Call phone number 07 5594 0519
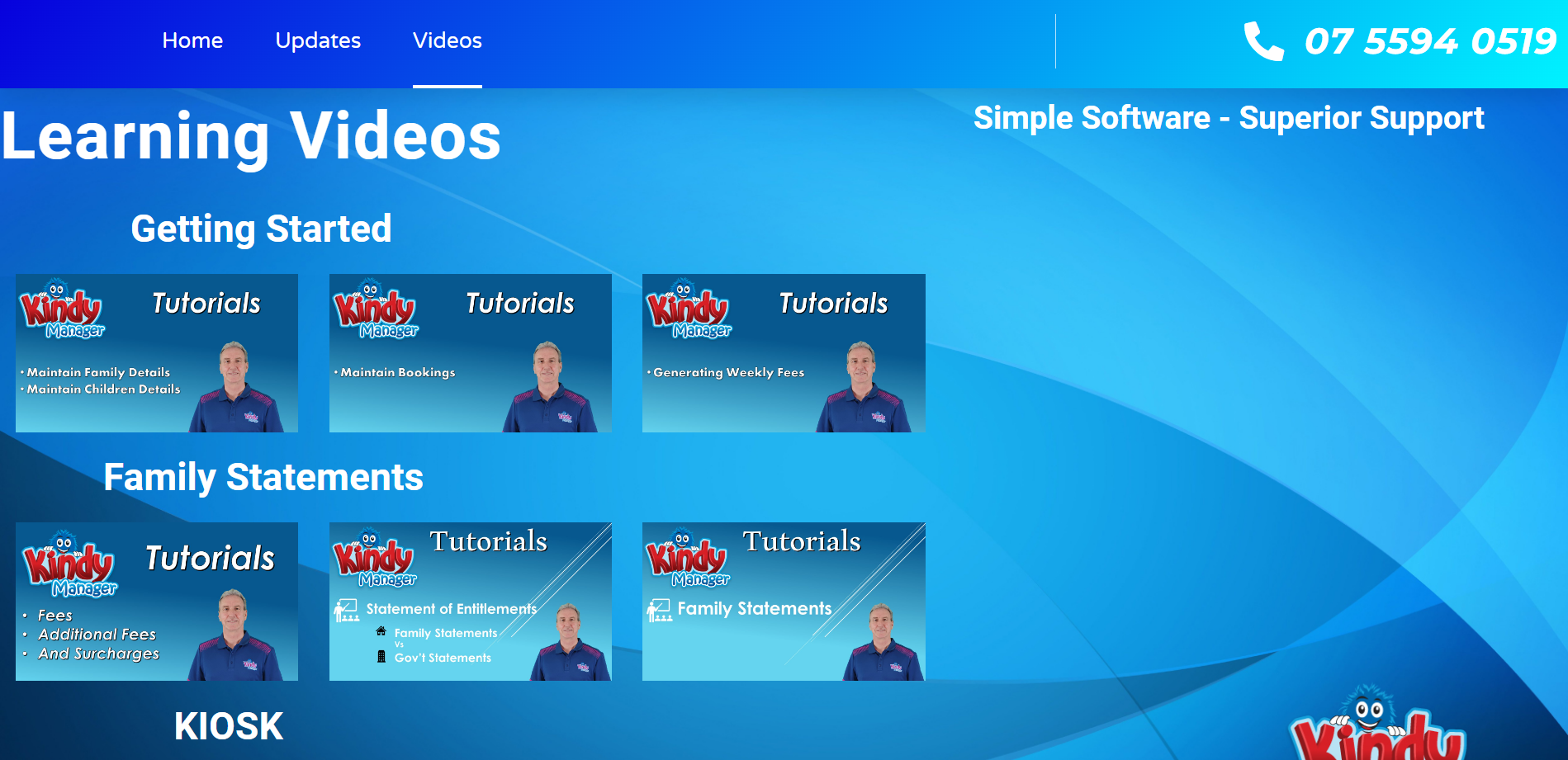 (1430, 41)
